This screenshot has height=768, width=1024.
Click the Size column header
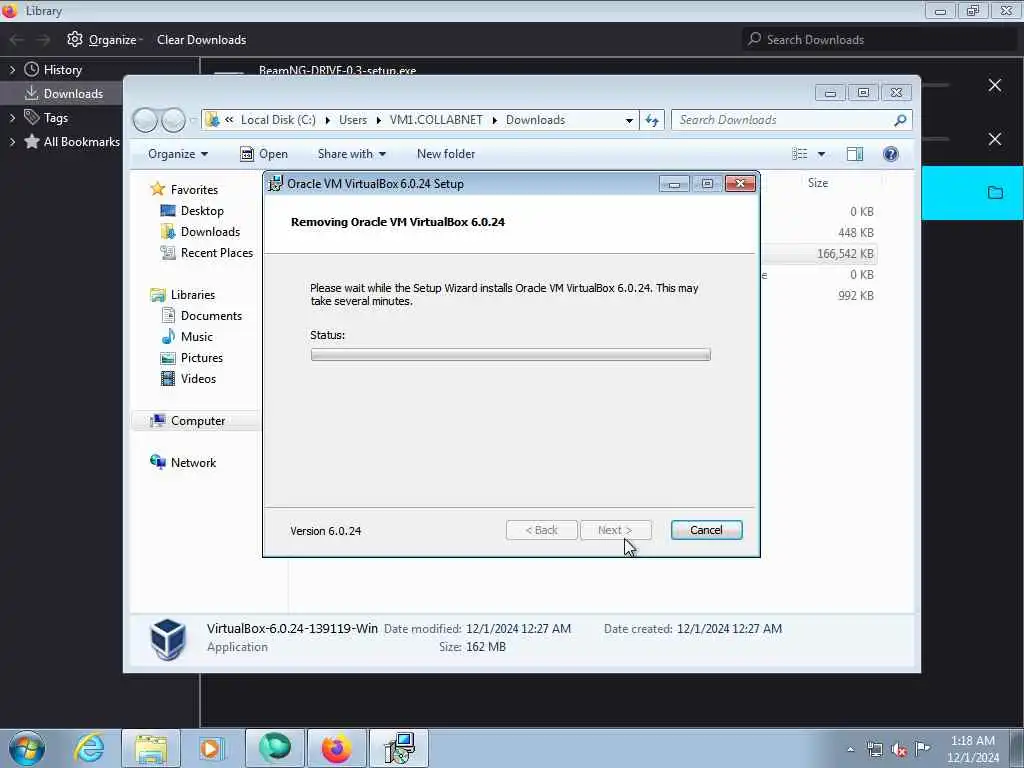click(818, 183)
